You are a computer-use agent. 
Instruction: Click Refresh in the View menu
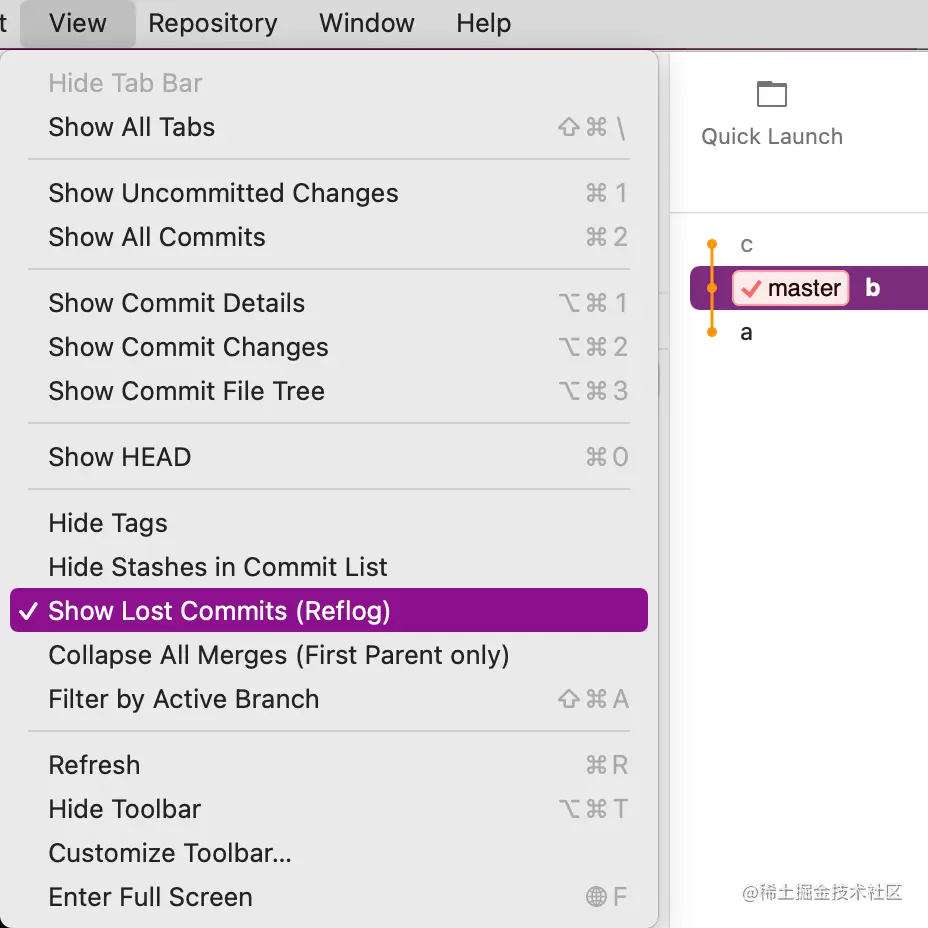click(x=94, y=765)
